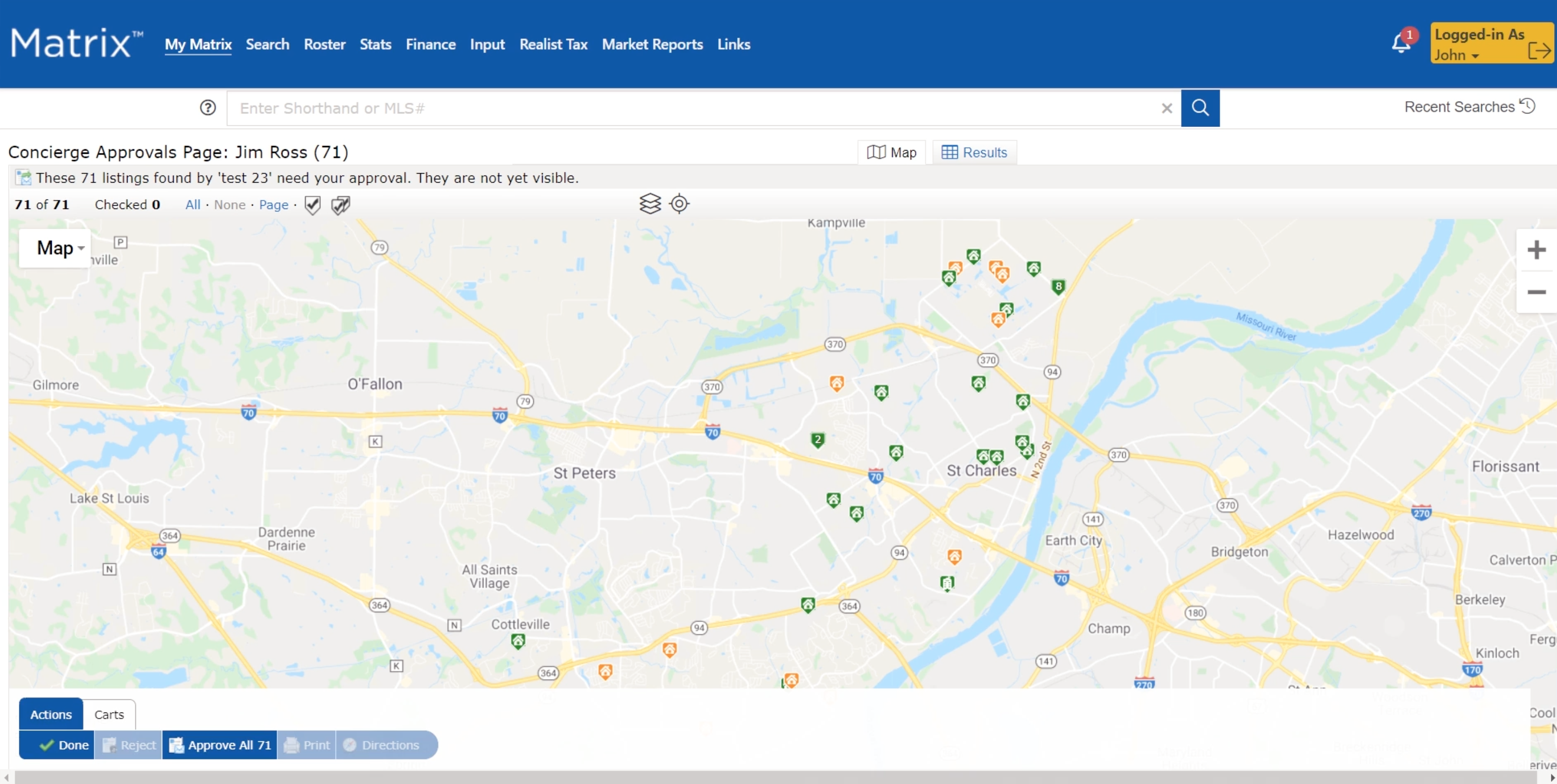
Task: Zoom out on the map
Action: click(x=1536, y=292)
